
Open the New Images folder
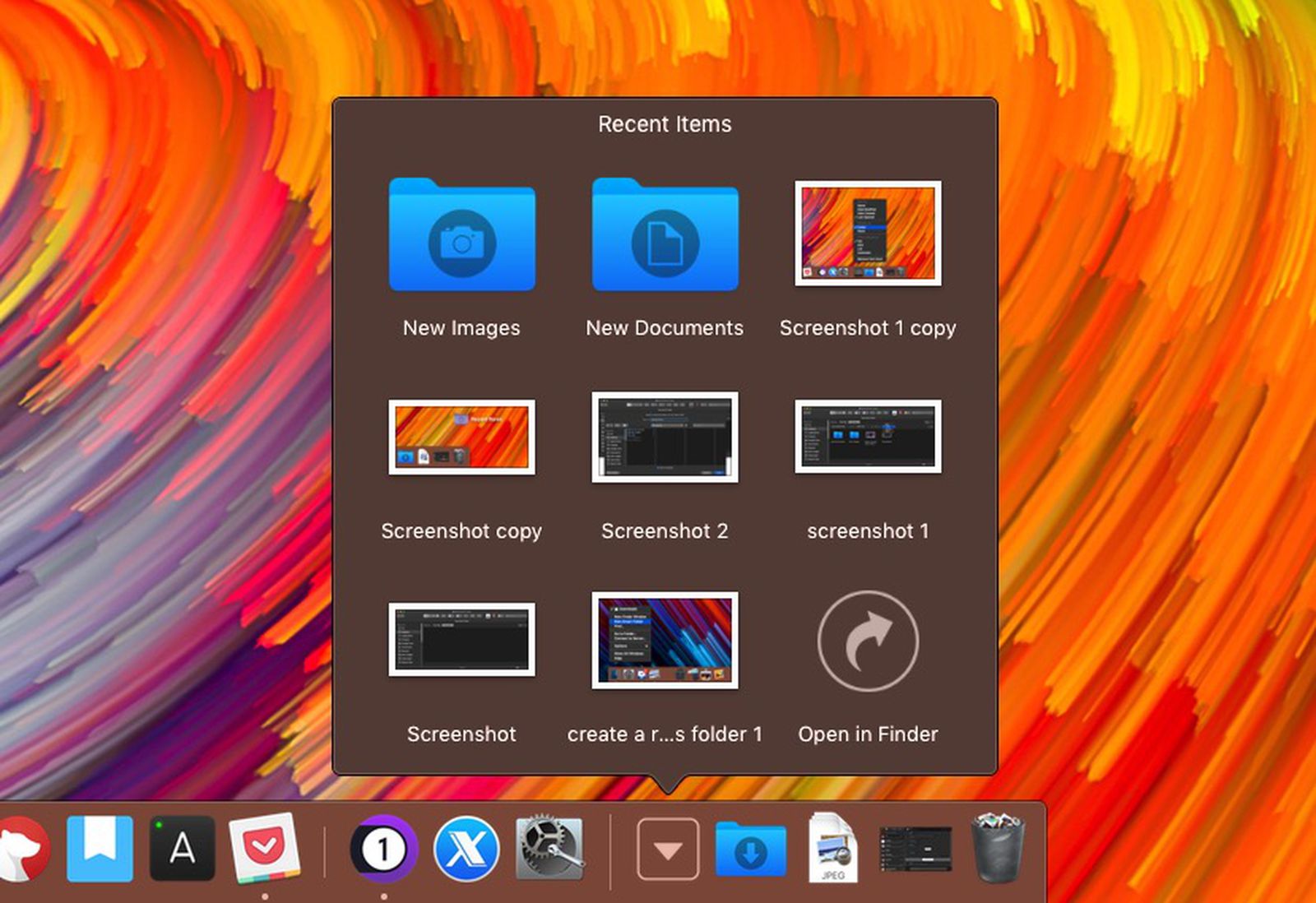pyautogui.click(x=462, y=238)
